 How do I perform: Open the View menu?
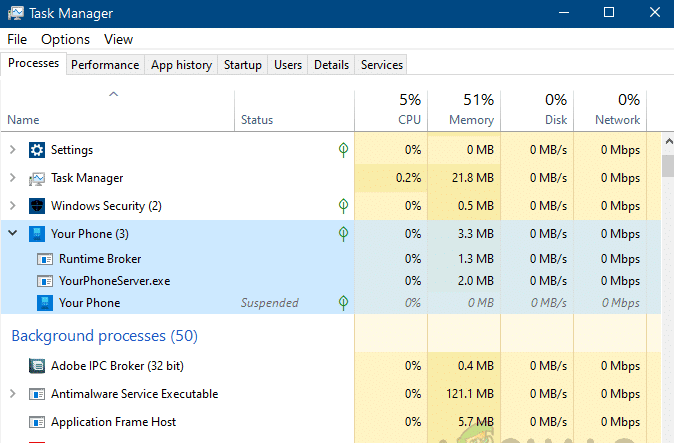click(118, 40)
